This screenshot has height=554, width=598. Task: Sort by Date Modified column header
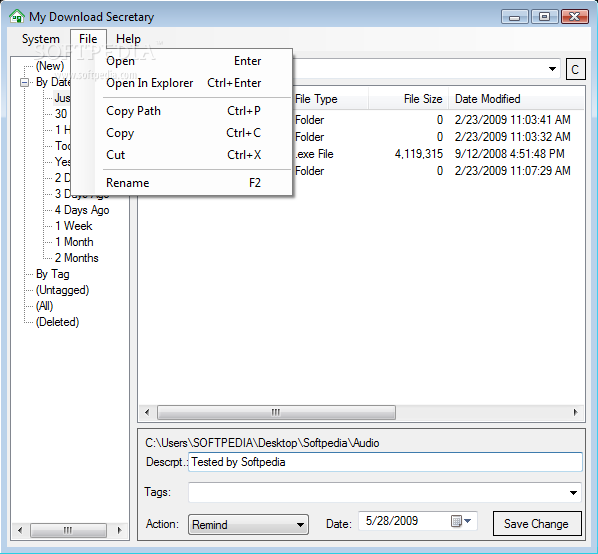tap(516, 99)
